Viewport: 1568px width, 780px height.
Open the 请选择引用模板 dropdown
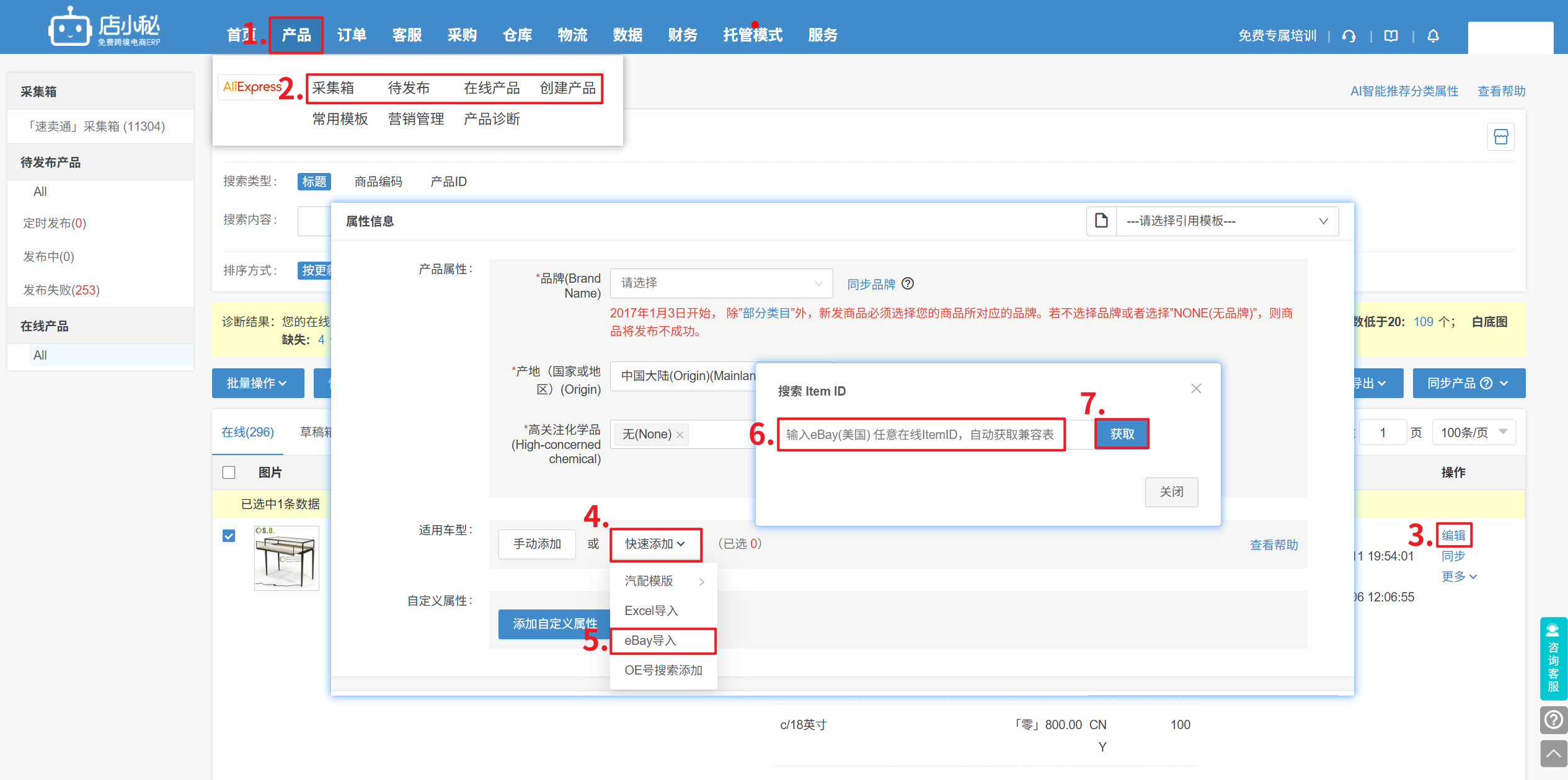point(1226,221)
